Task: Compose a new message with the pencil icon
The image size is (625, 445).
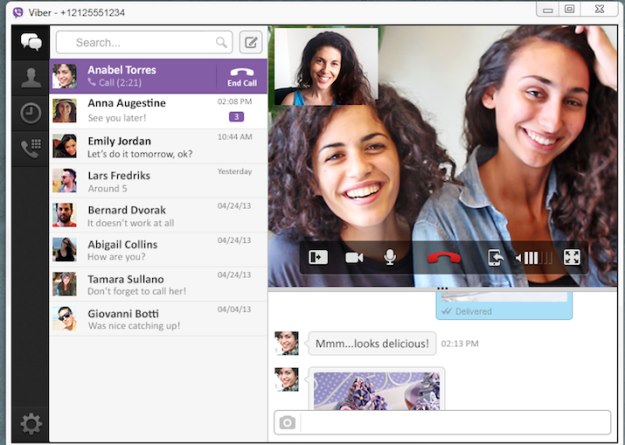Action: tap(251, 42)
